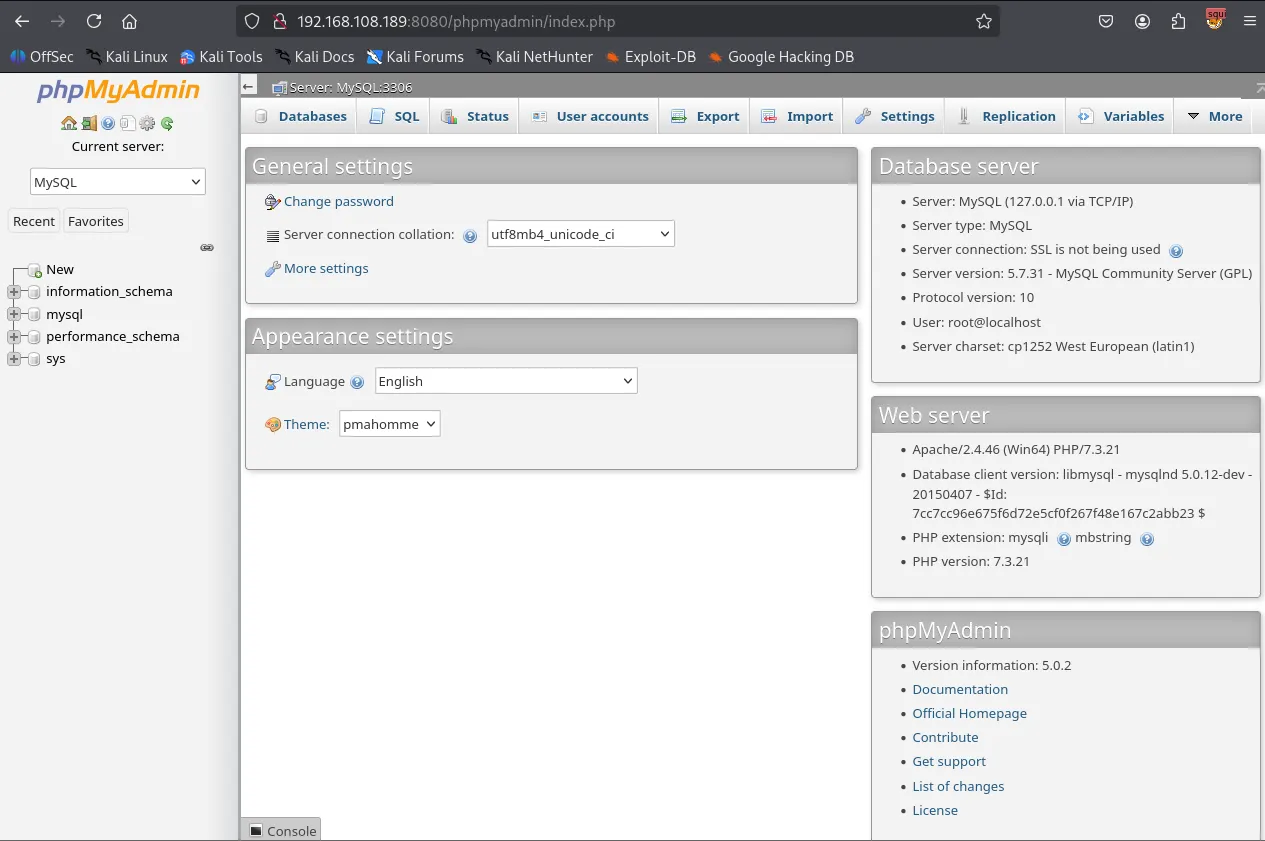This screenshot has height=841, width=1265.
Task: Reload navigation panel with green refresh icon
Action: coord(167,124)
